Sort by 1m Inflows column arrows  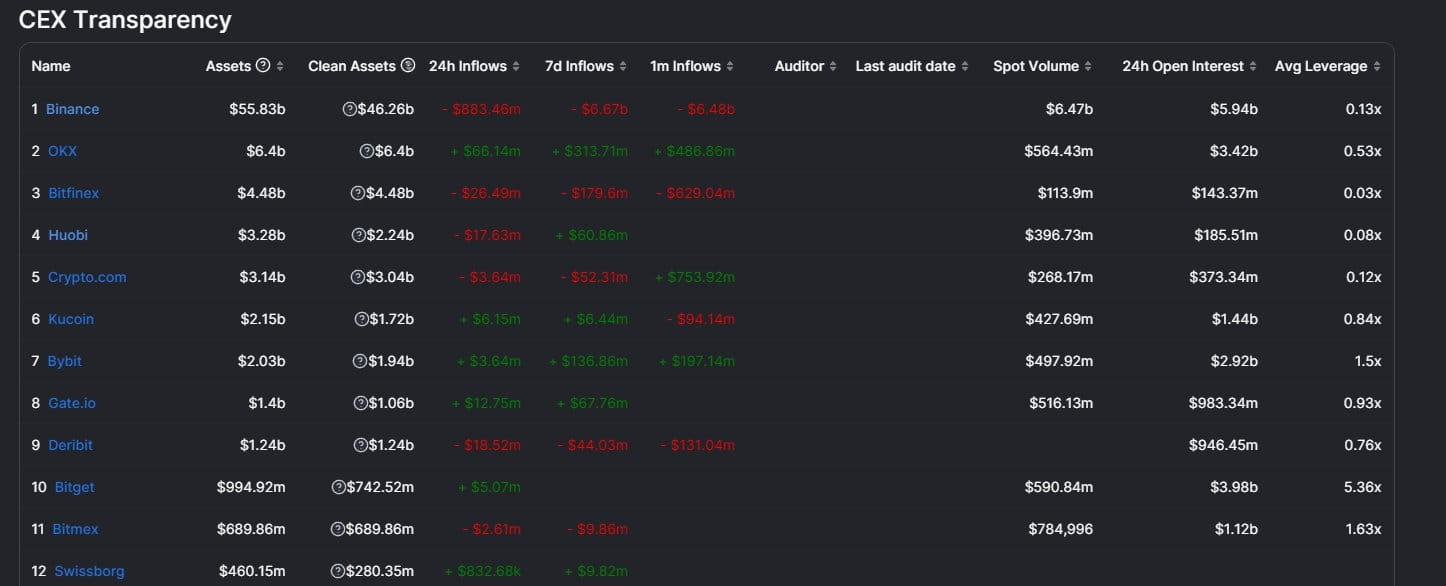pos(730,66)
